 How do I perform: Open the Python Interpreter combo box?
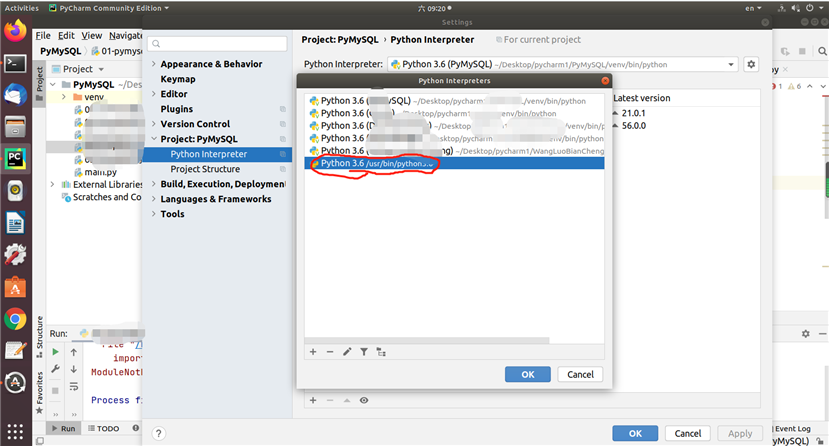pos(563,64)
